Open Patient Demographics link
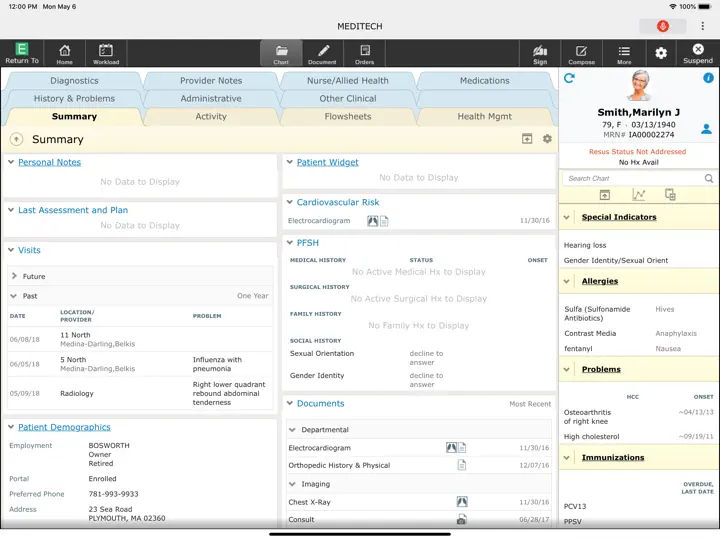Image resolution: width=720 pixels, height=540 pixels. click(x=64, y=427)
